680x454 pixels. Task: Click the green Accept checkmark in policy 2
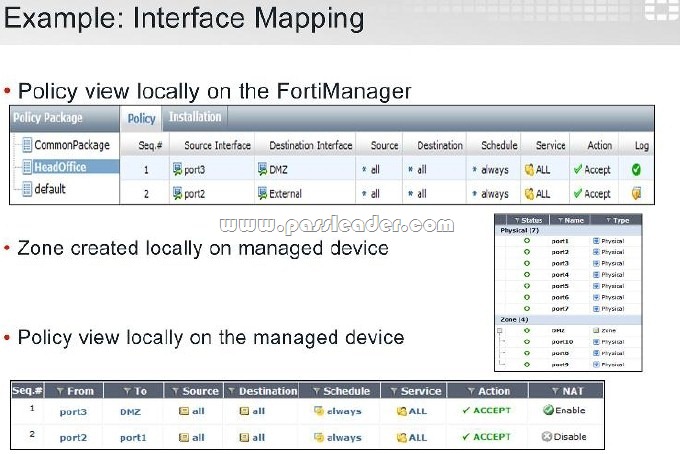coord(577,193)
